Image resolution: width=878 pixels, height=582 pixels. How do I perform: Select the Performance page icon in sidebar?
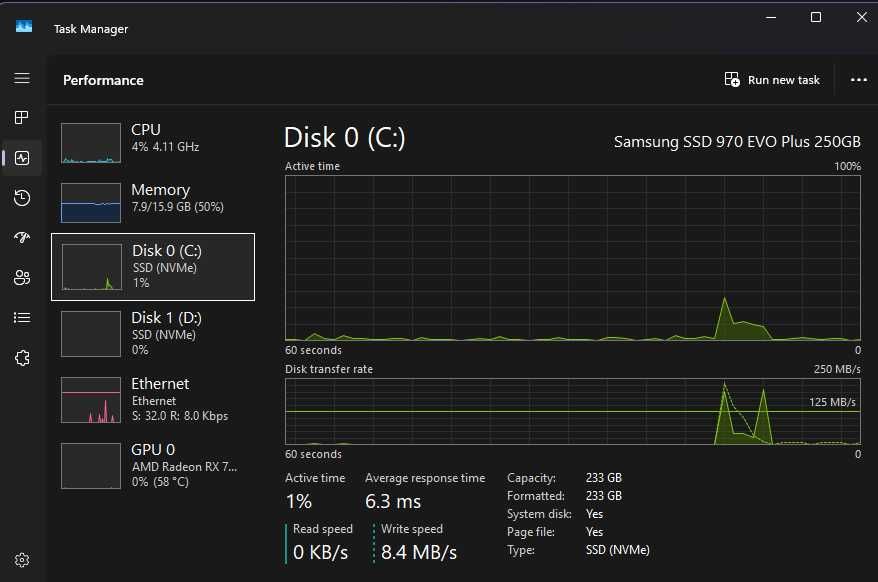[22, 158]
